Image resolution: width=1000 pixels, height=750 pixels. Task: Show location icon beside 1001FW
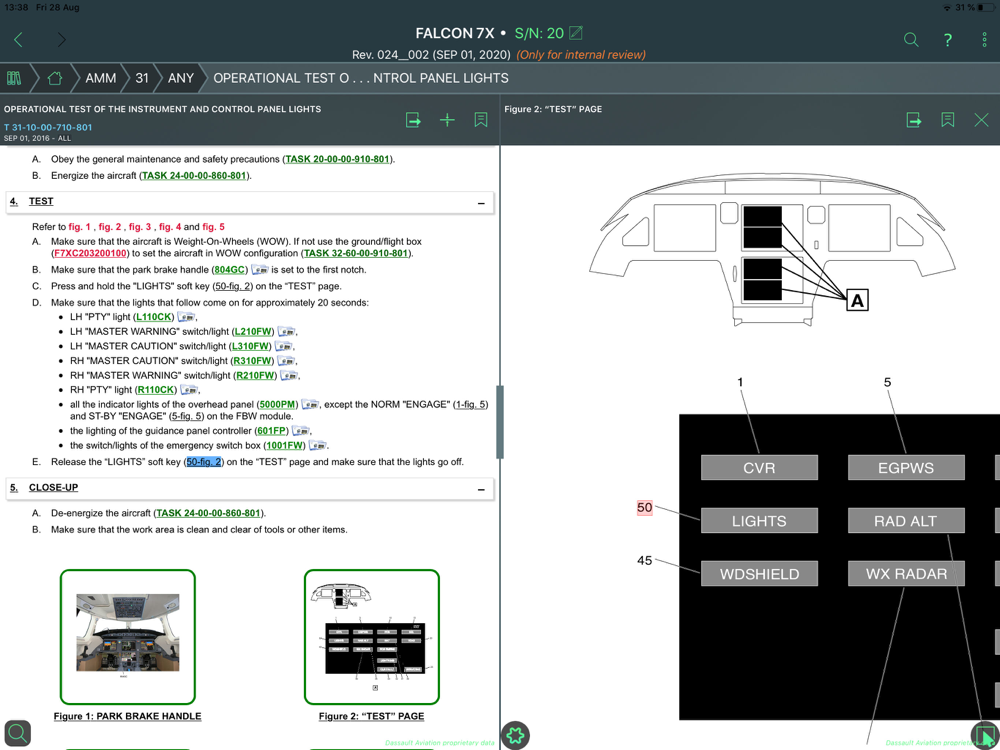[x=318, y=446]
